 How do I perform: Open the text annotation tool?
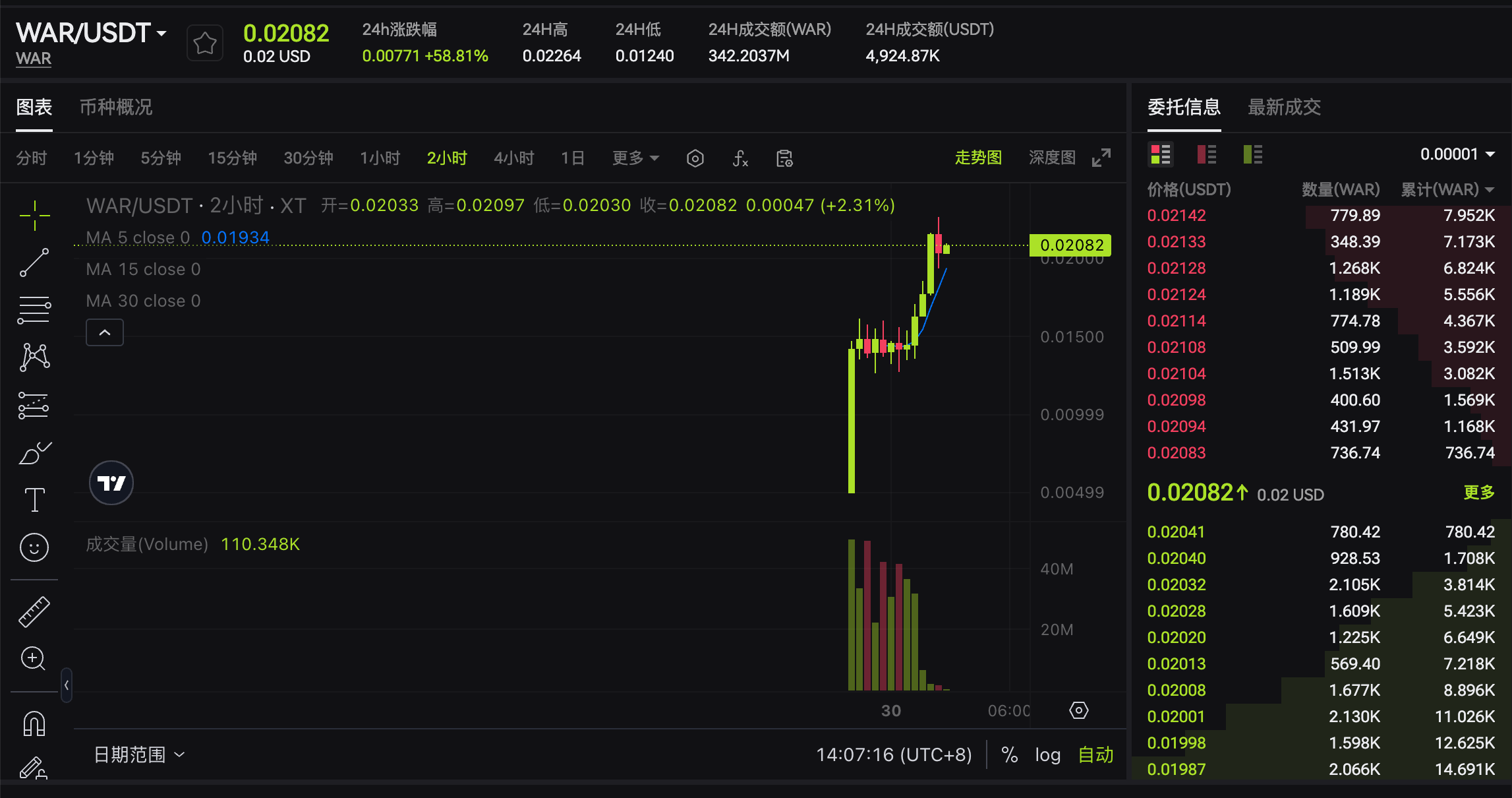pos(34,499)
